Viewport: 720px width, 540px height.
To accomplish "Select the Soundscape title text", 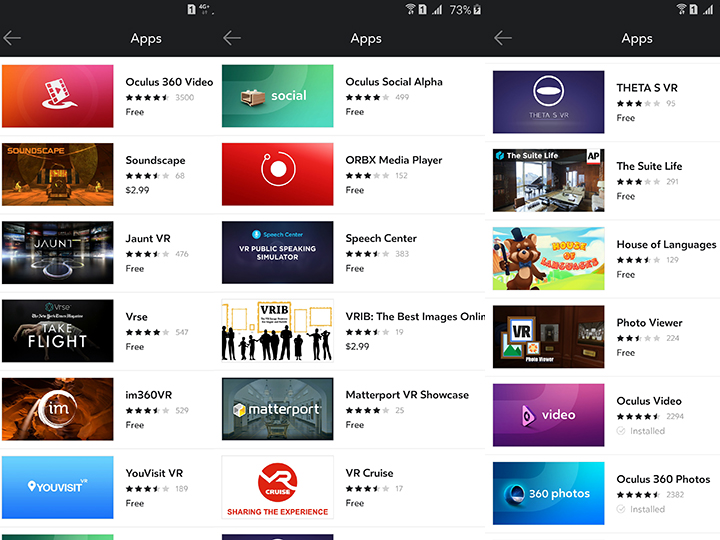I will pos(155,160).
